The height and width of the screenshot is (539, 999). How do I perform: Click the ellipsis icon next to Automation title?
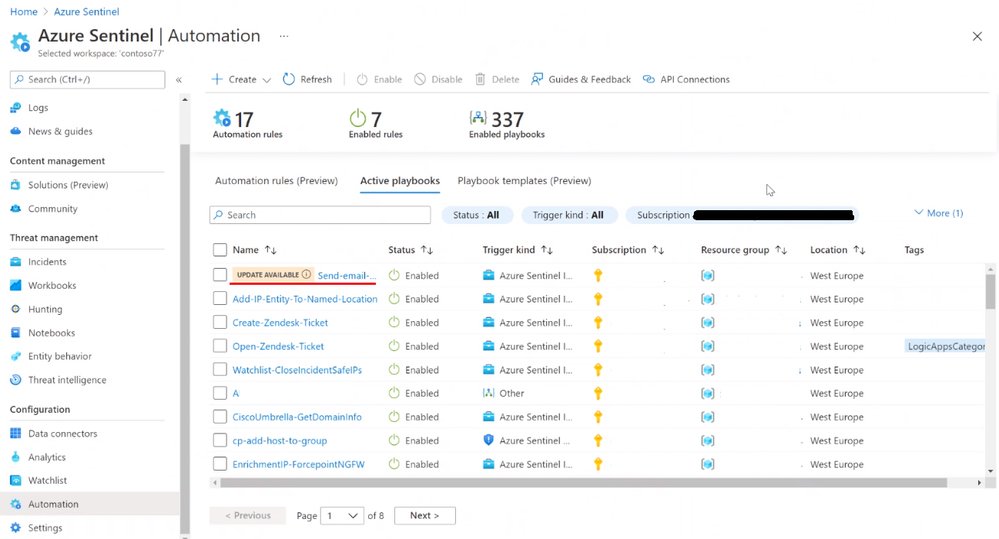click(x=284, y=36)
